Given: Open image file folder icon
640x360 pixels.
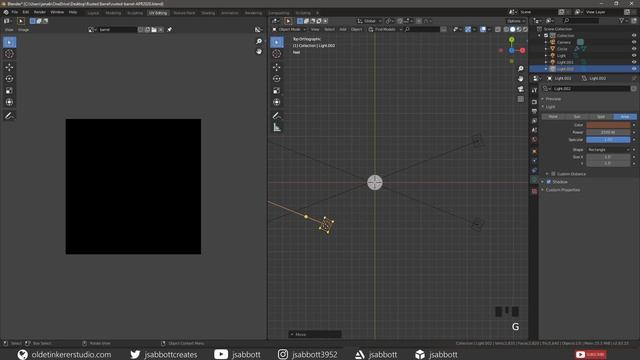Looking at the screenshot, I should click(154, 29).
